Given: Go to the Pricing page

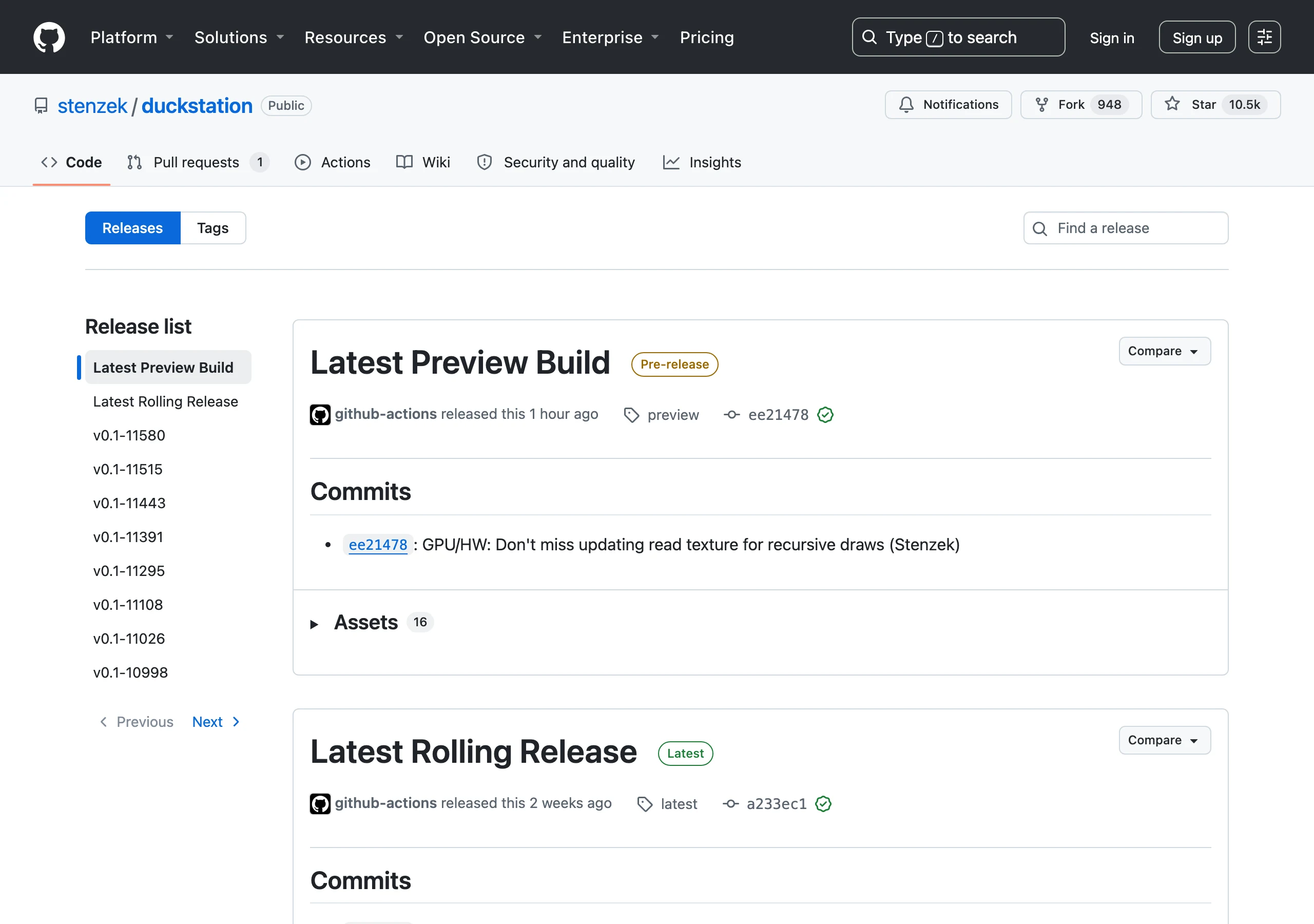Looking at the screenshot, I should click(x=707, y=37).
